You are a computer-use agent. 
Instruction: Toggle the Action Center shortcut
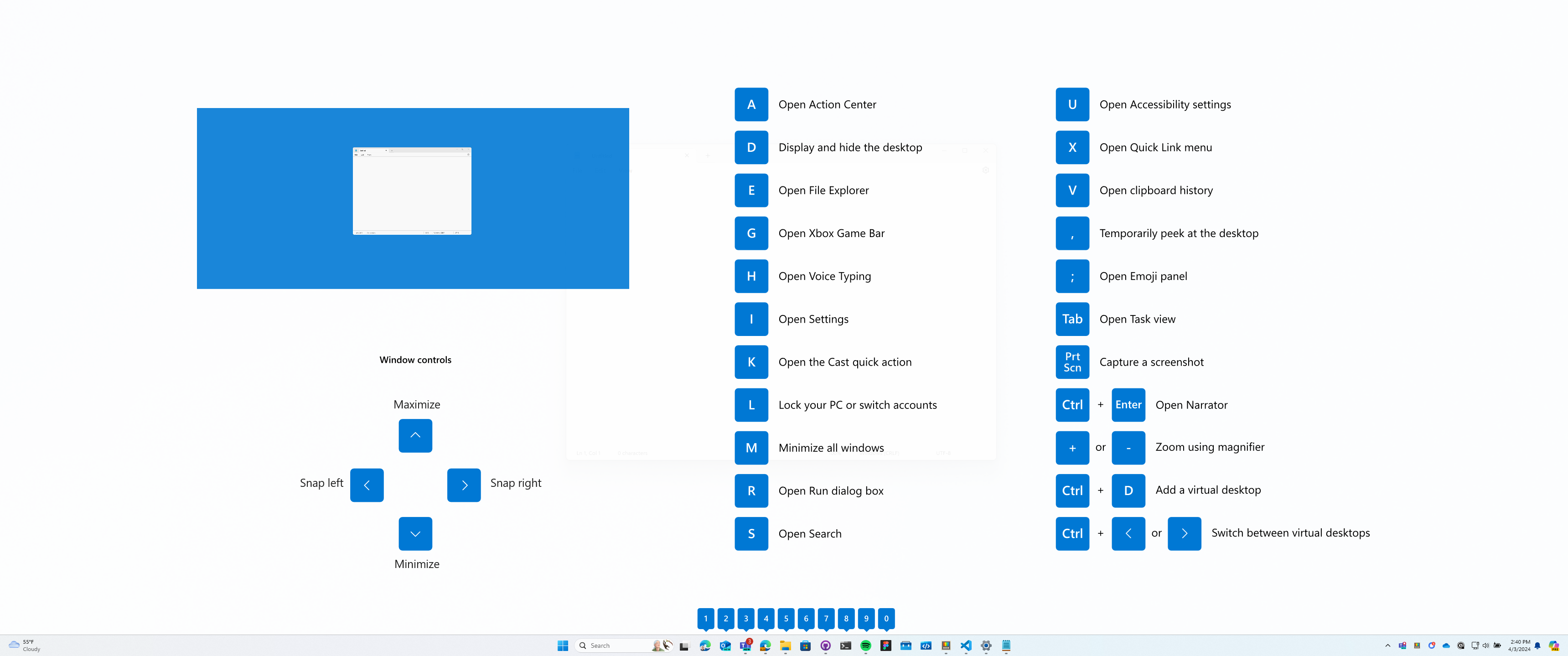[x=751, y=104]
